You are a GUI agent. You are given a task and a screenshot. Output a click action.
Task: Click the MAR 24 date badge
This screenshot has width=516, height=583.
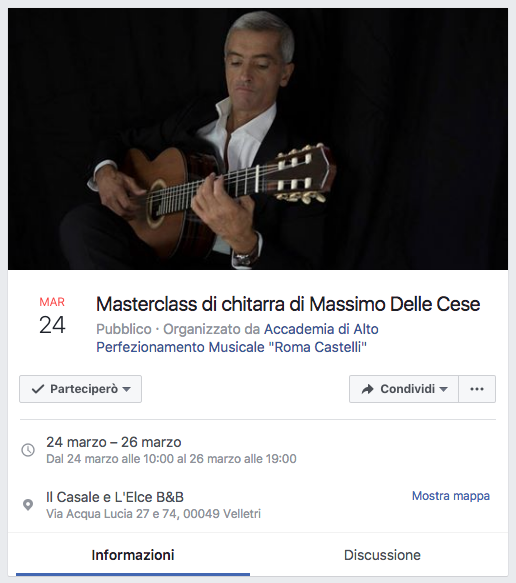pyautogui.click(x=52, y=316)
